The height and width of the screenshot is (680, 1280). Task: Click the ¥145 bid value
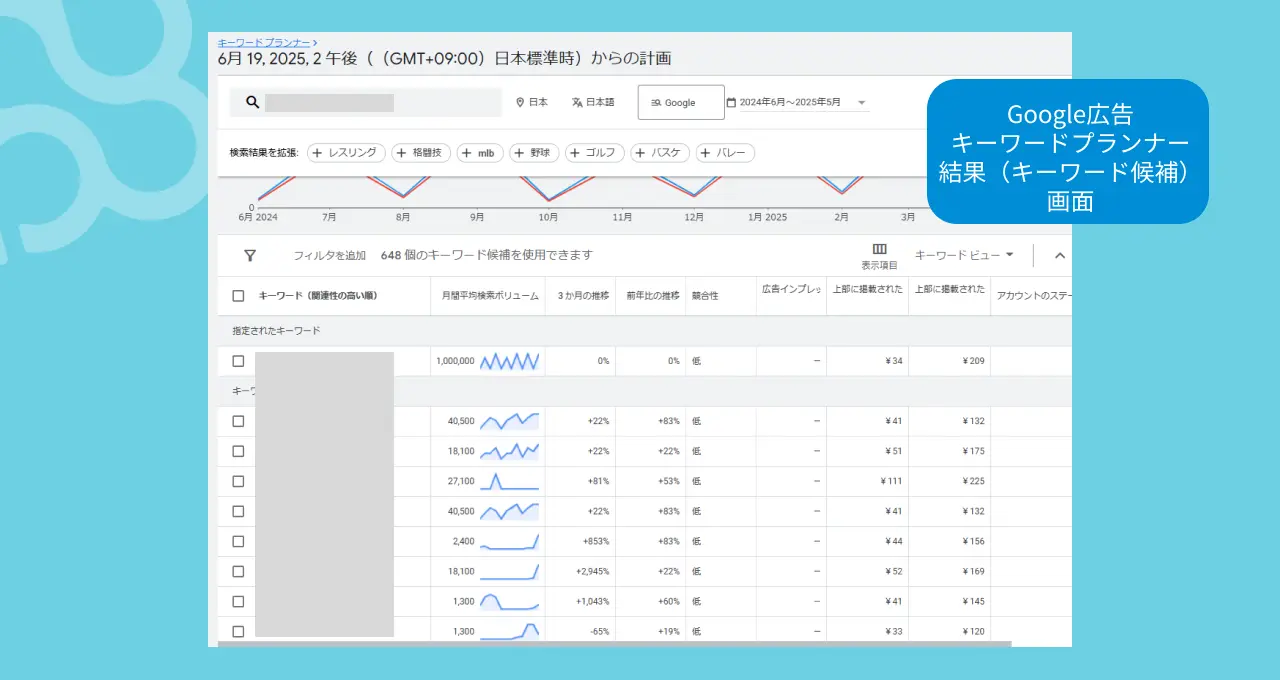pos(973,601)
